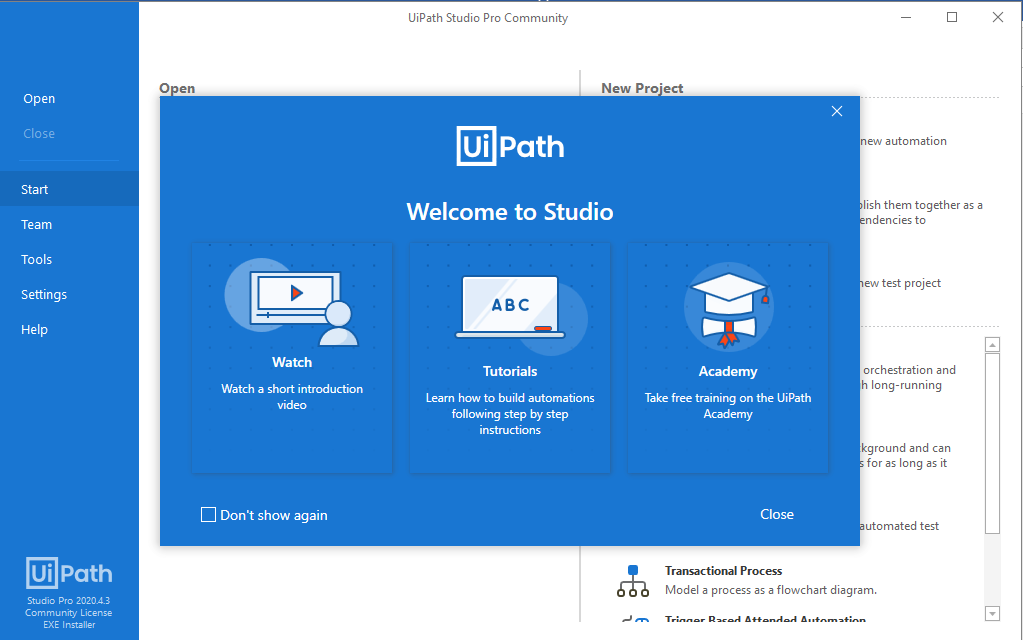
Task: Click the template list scrollbar thumb
Action: click(992, 444)
